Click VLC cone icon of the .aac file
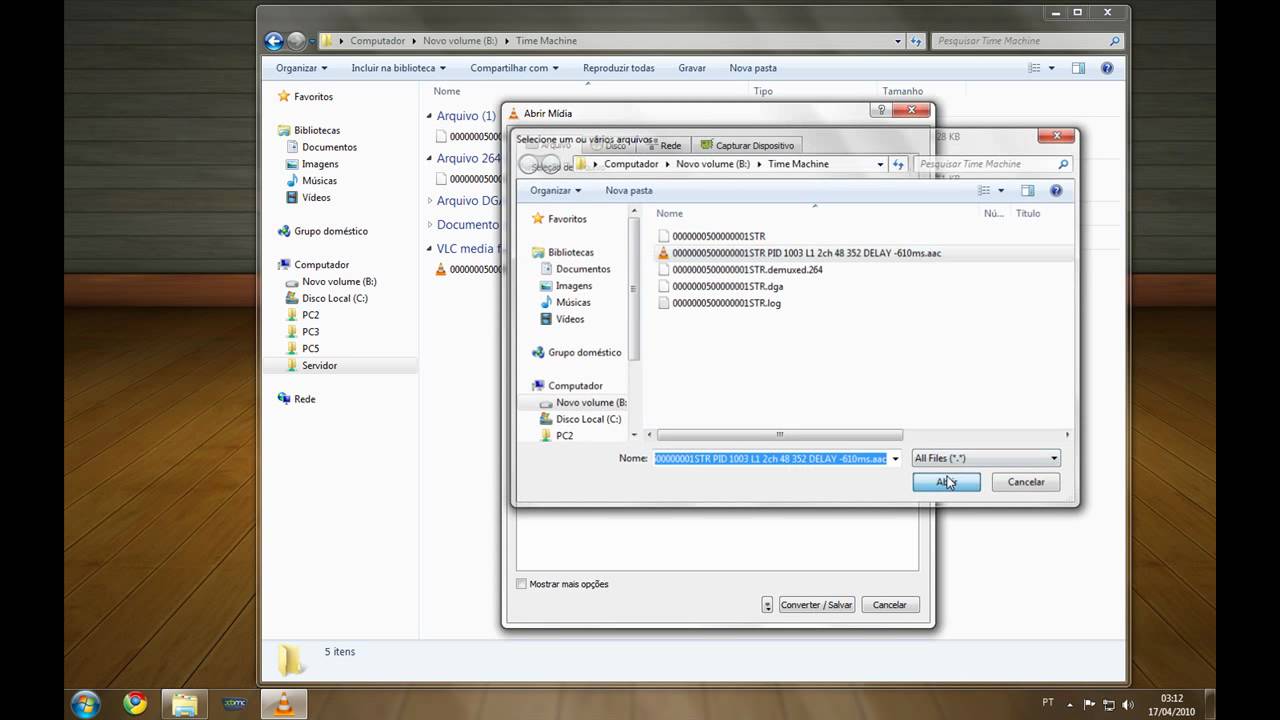 click(x=663, y=253)
